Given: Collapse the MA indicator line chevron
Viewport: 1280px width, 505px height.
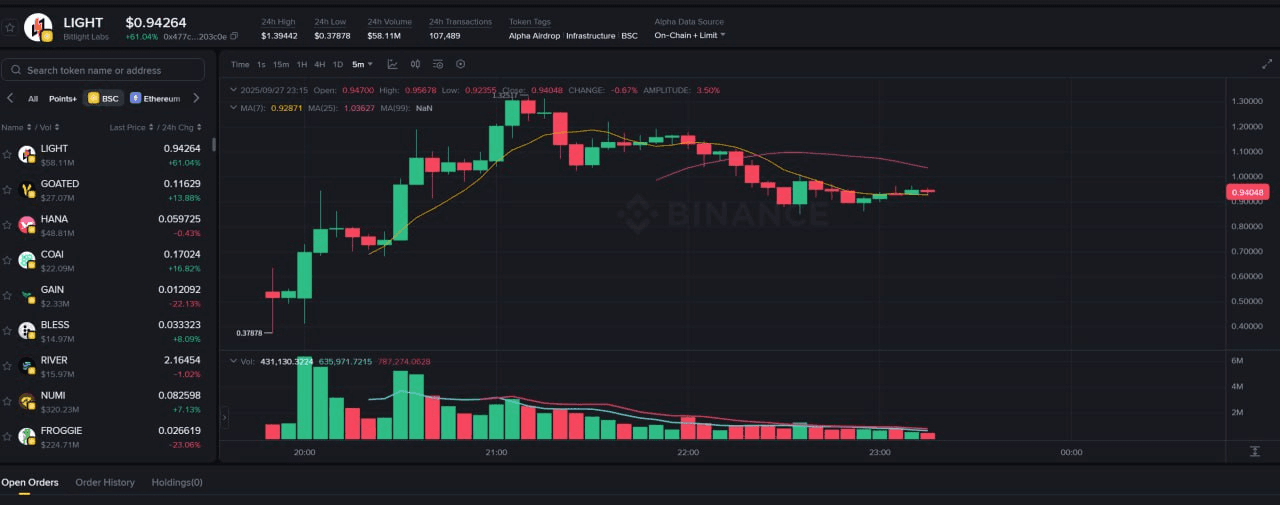Looking at the screenshot, I should point(232,108).
